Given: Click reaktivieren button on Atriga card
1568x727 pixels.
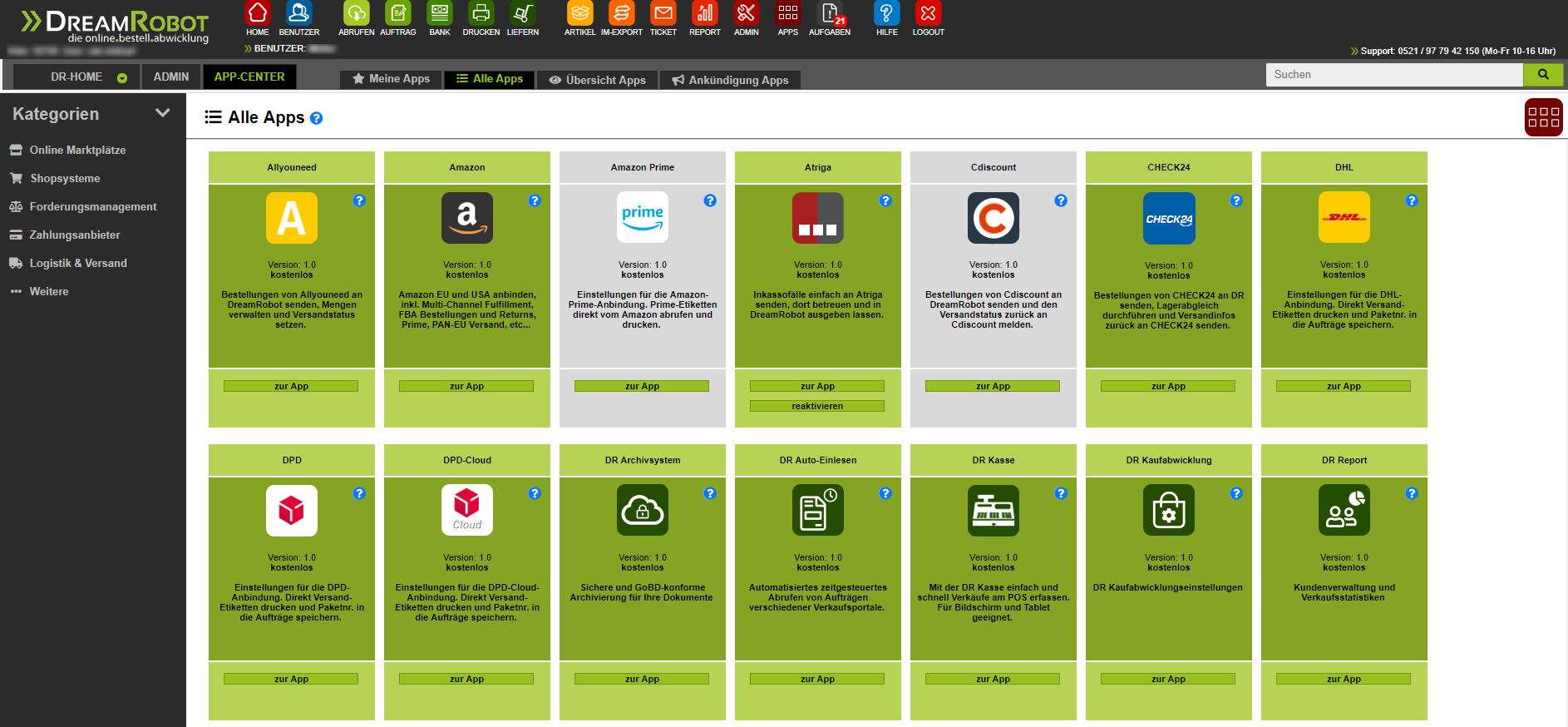Looking at the screenshot, I should point(817,406).
